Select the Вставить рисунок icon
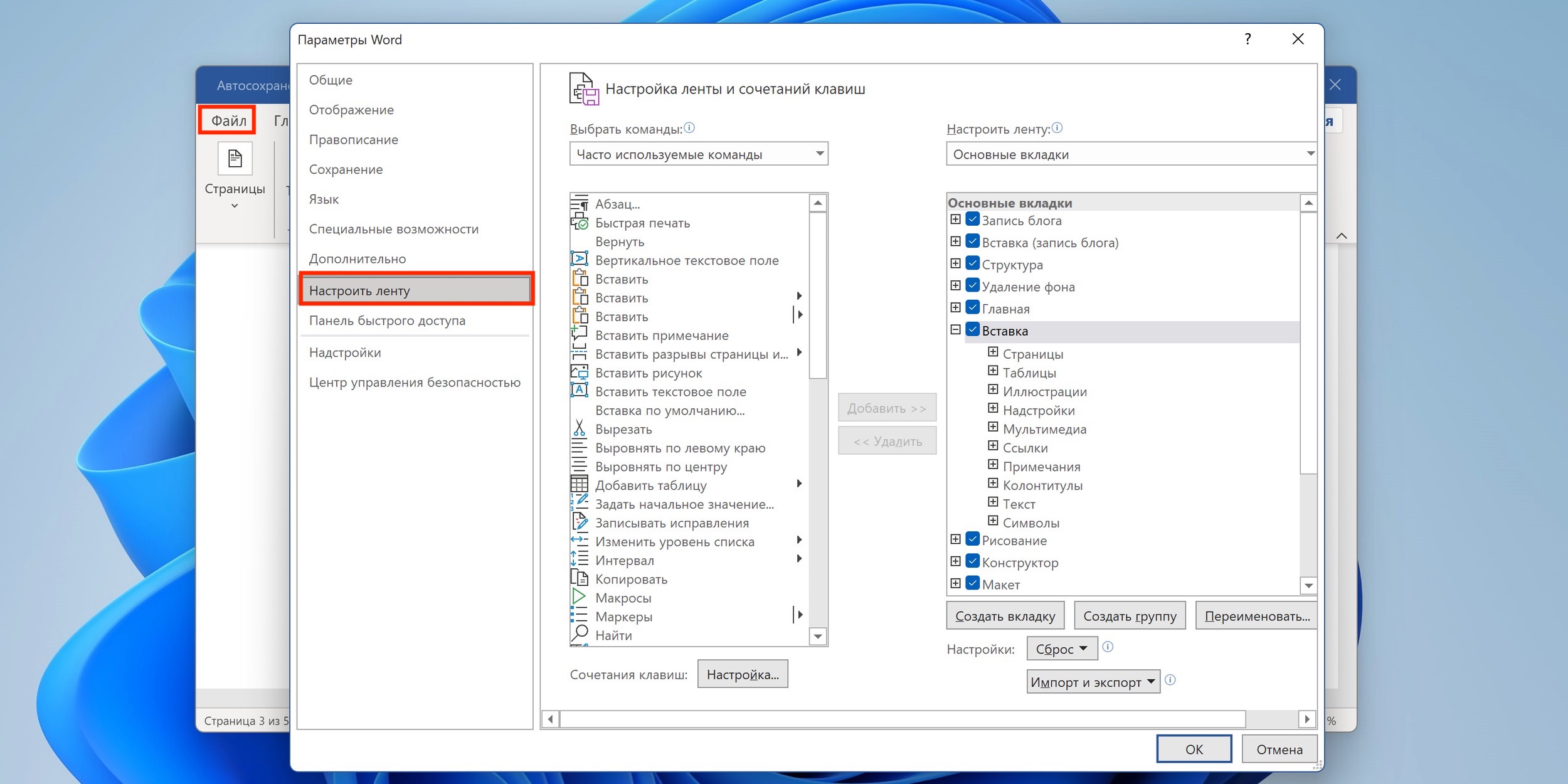The height and width of the screenshot is (784, 1568). coord(580,373)
